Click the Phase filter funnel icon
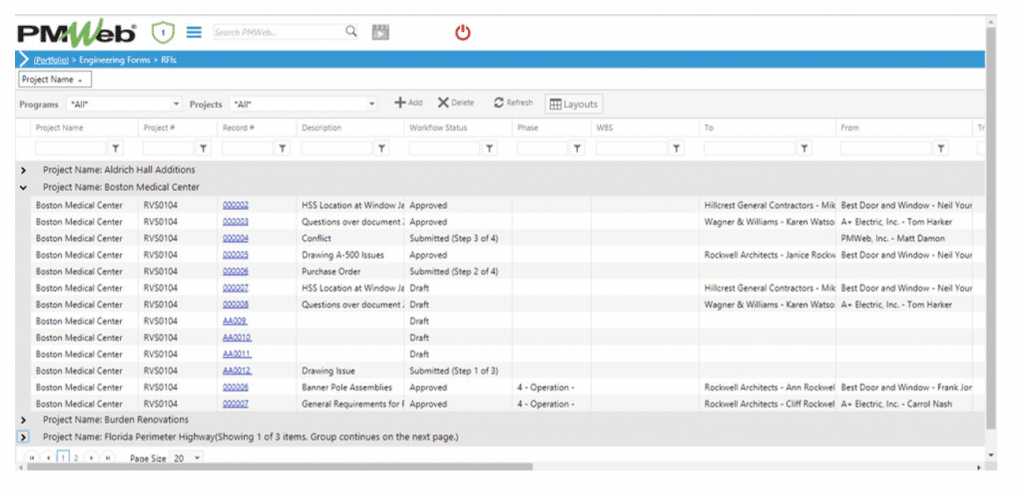Screen dimensions: 1024x491 [x=577, y=149]
